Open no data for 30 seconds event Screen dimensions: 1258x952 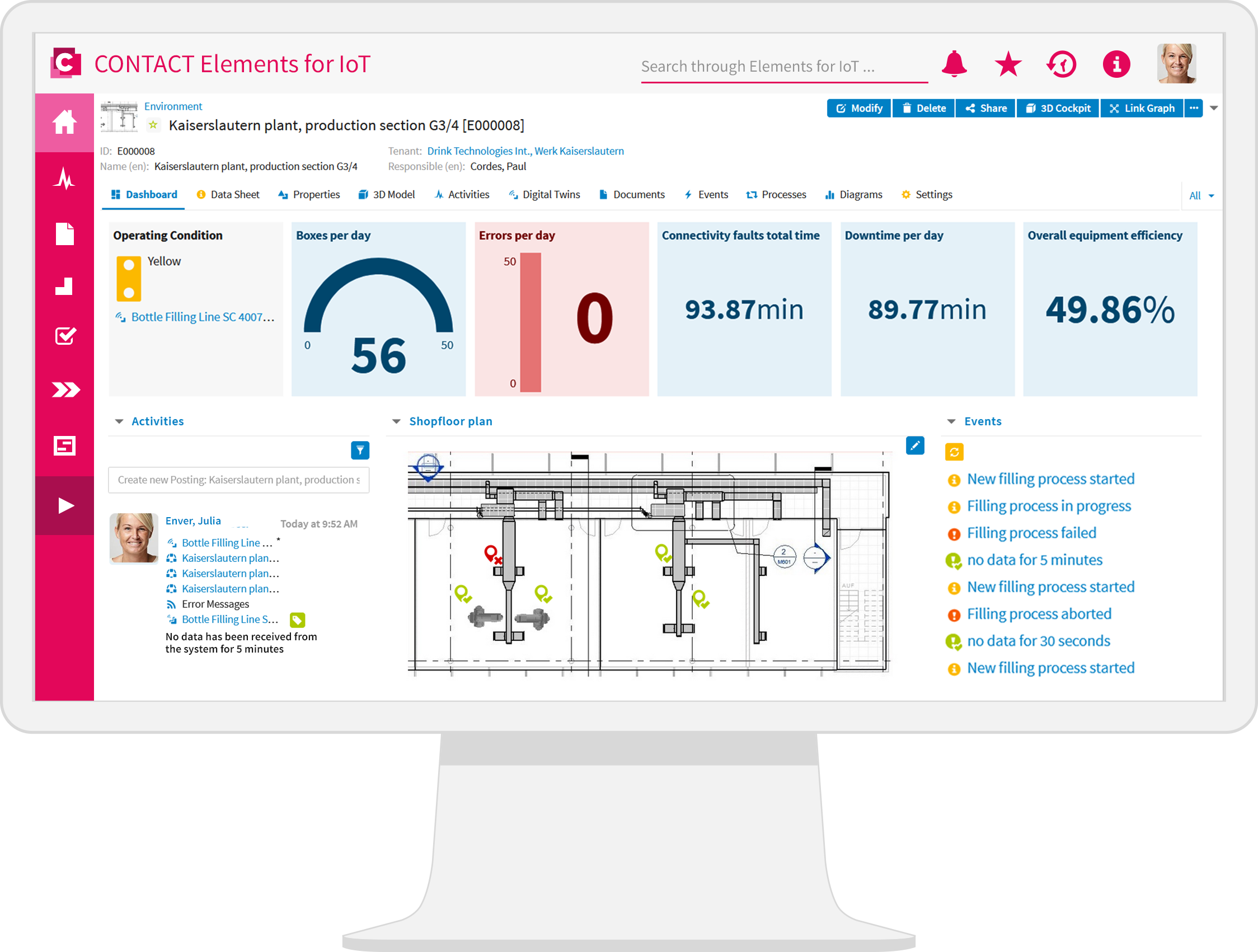1039,641
